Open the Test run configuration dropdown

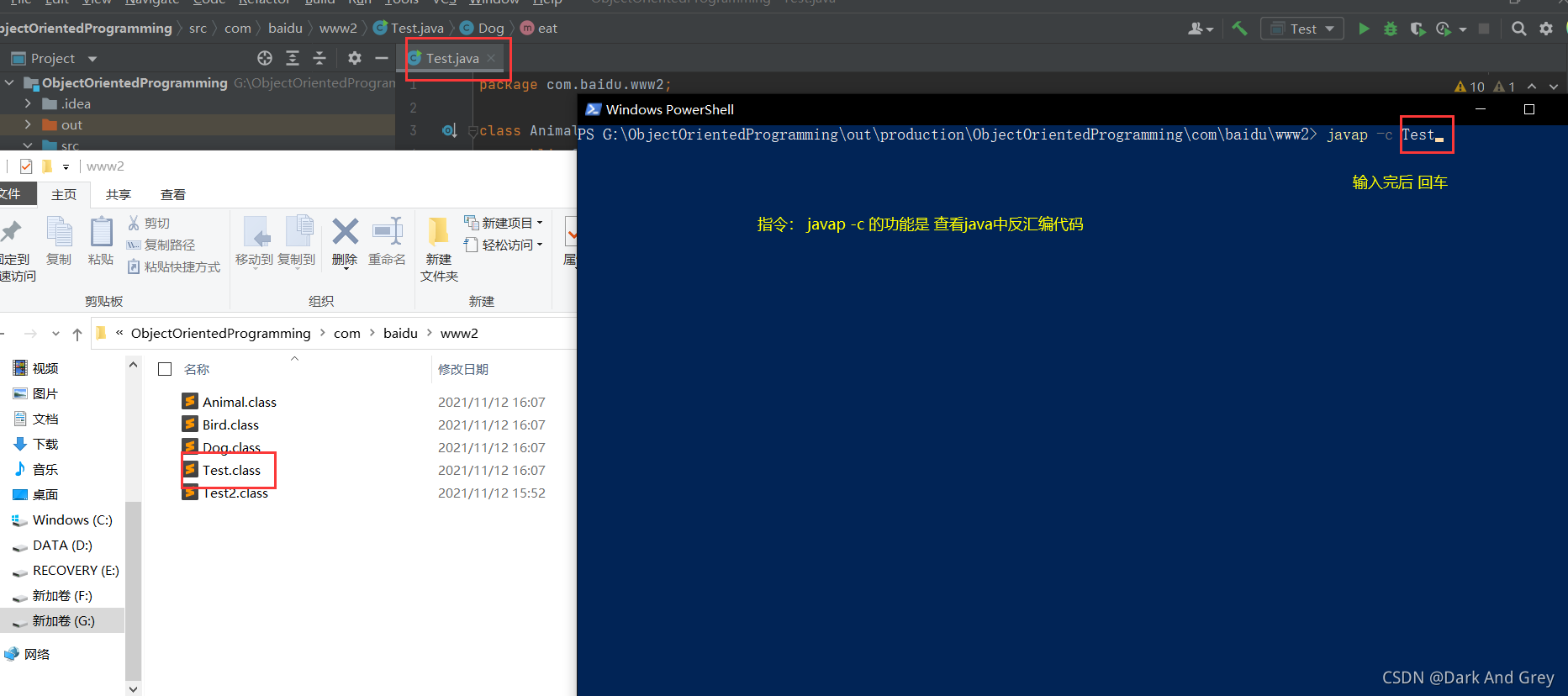(1302, 29)
